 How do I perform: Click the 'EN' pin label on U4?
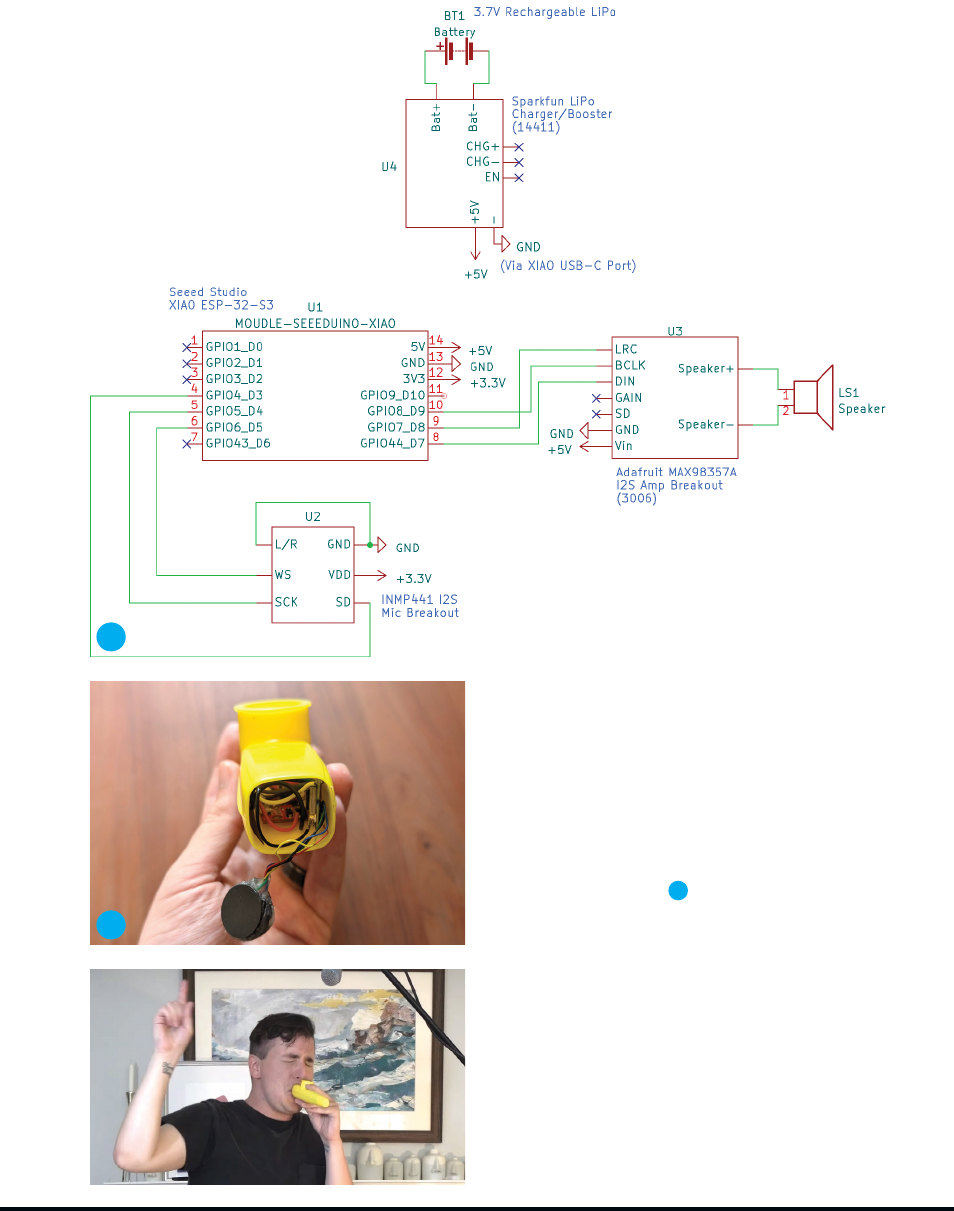tap(492, 177)
